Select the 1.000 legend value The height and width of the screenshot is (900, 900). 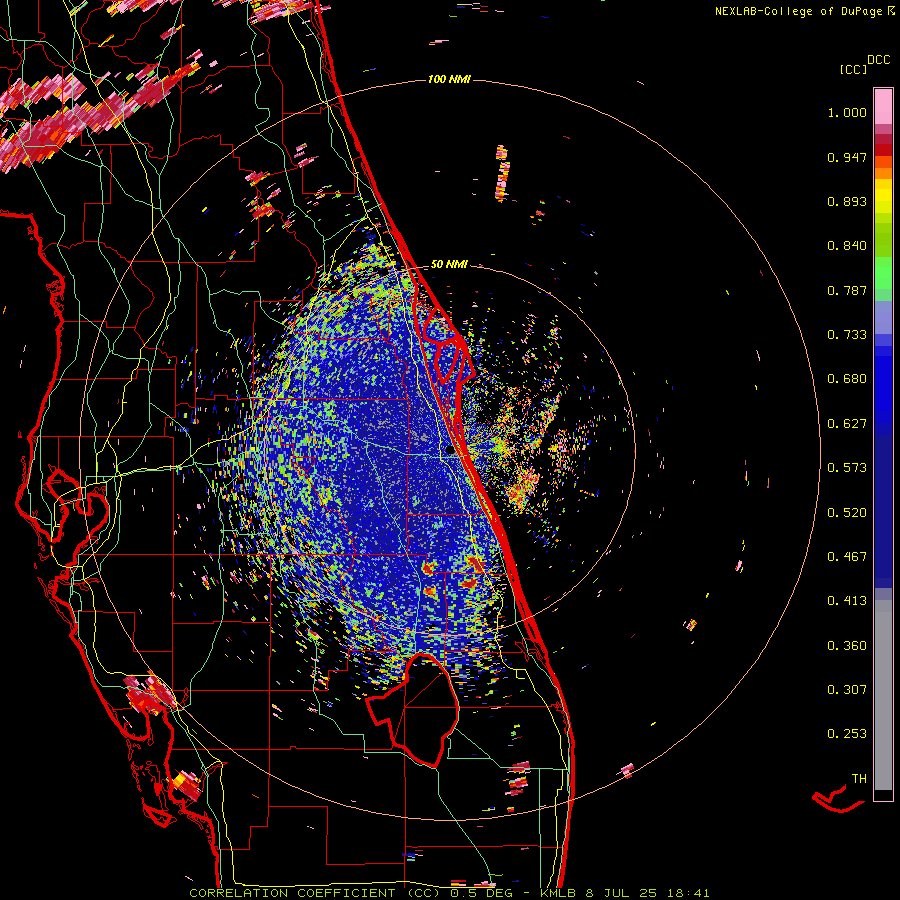coord(847,112)
